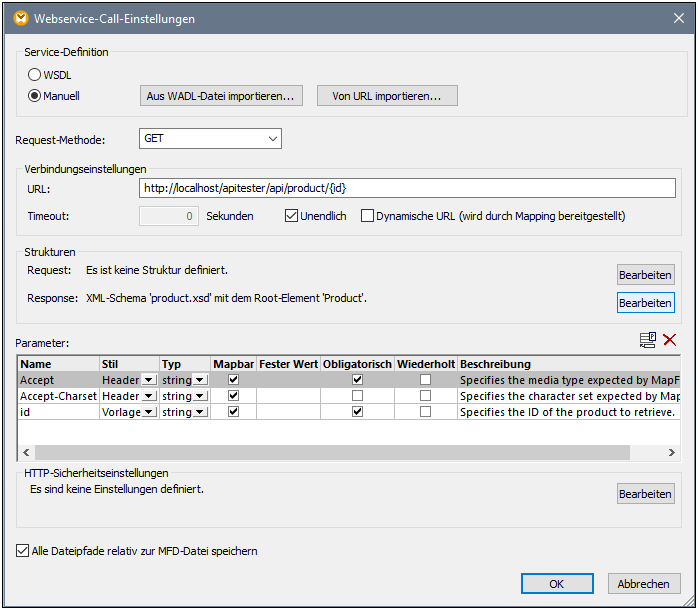
Task: Click the red delete parameter icon
Action: (x=670, y=340)
